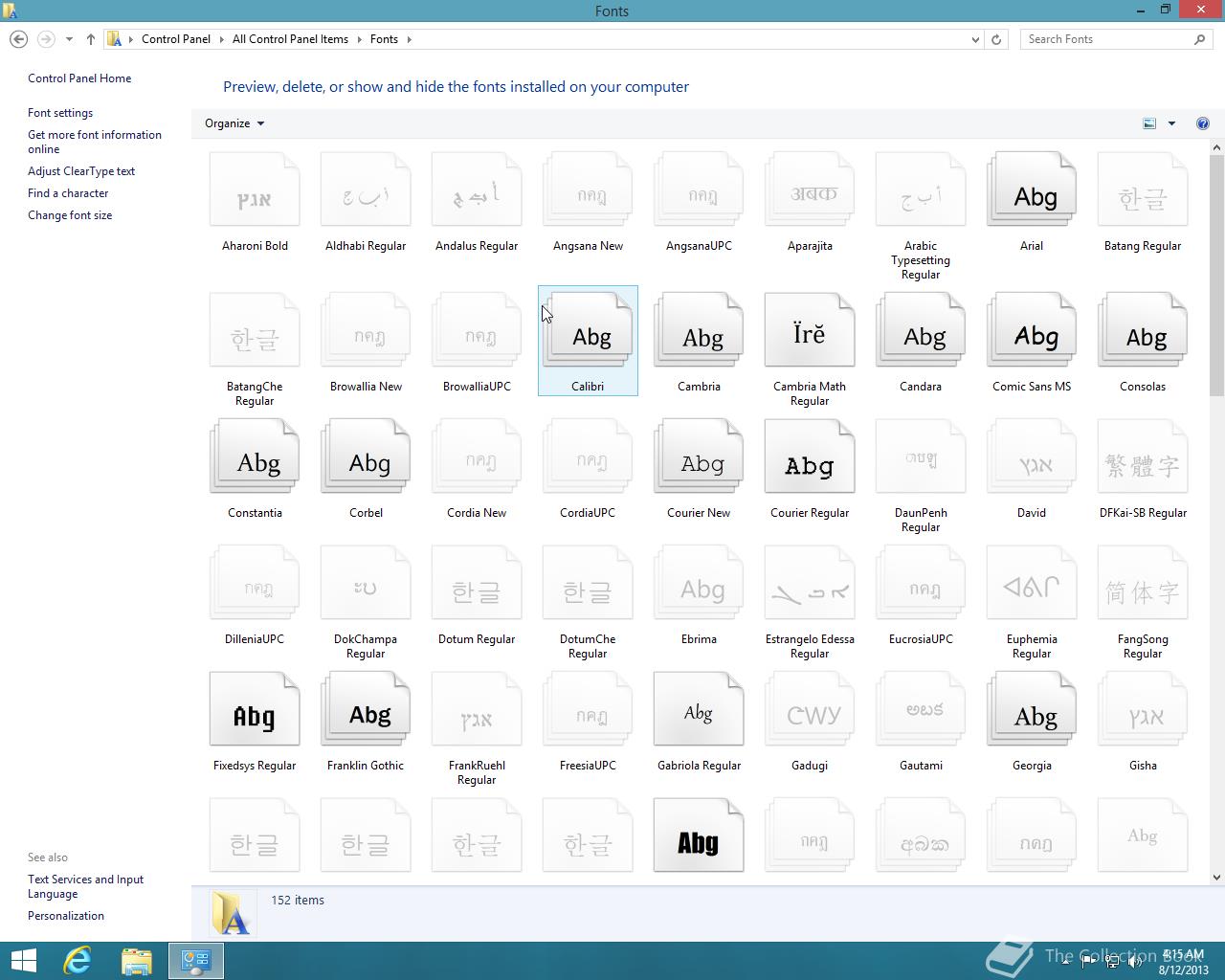The width and height of the screenshot is (1225, 980).
Task: Open Find a character link
Action: point(68,193)
